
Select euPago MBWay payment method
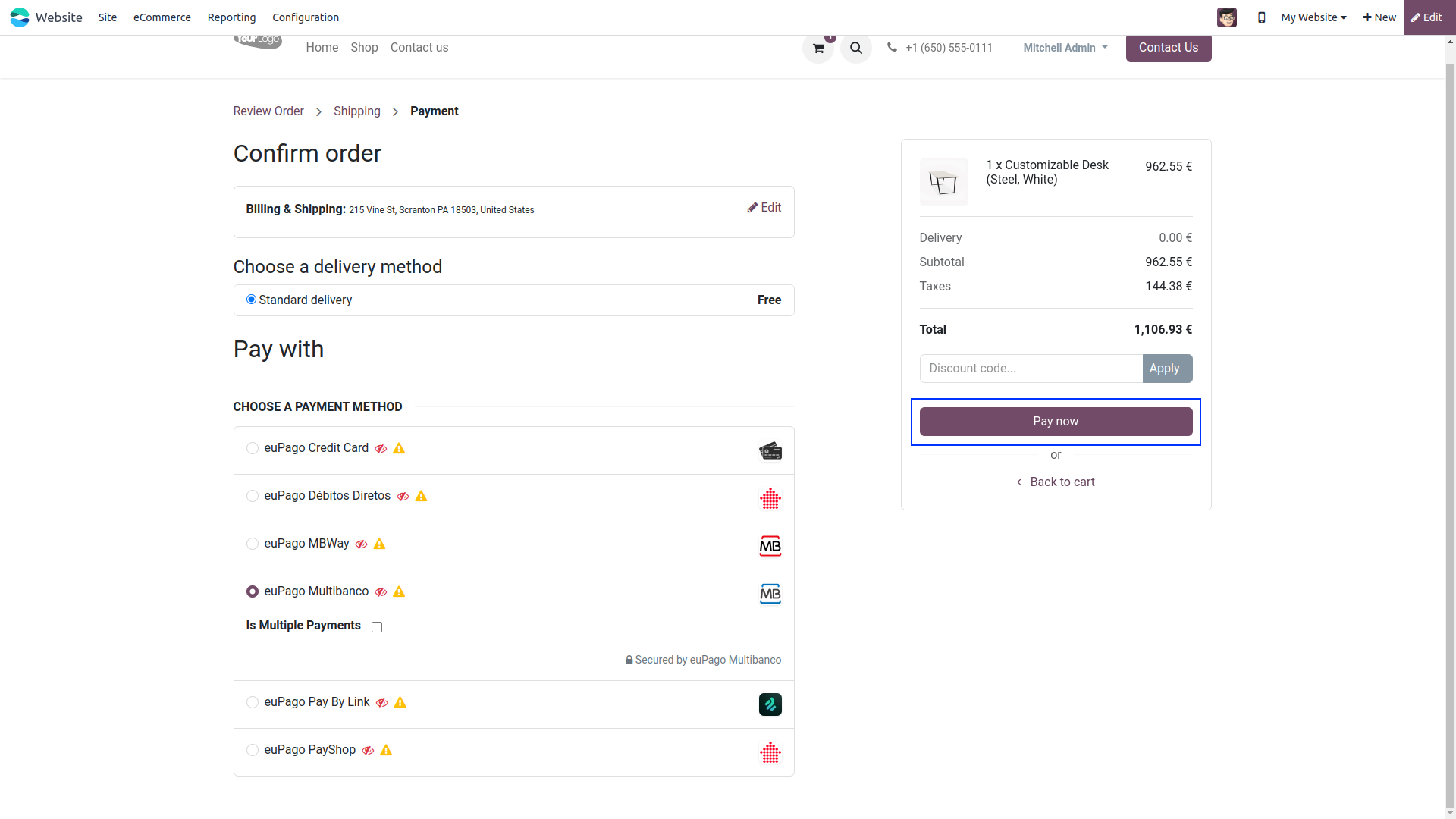point(253,544)
